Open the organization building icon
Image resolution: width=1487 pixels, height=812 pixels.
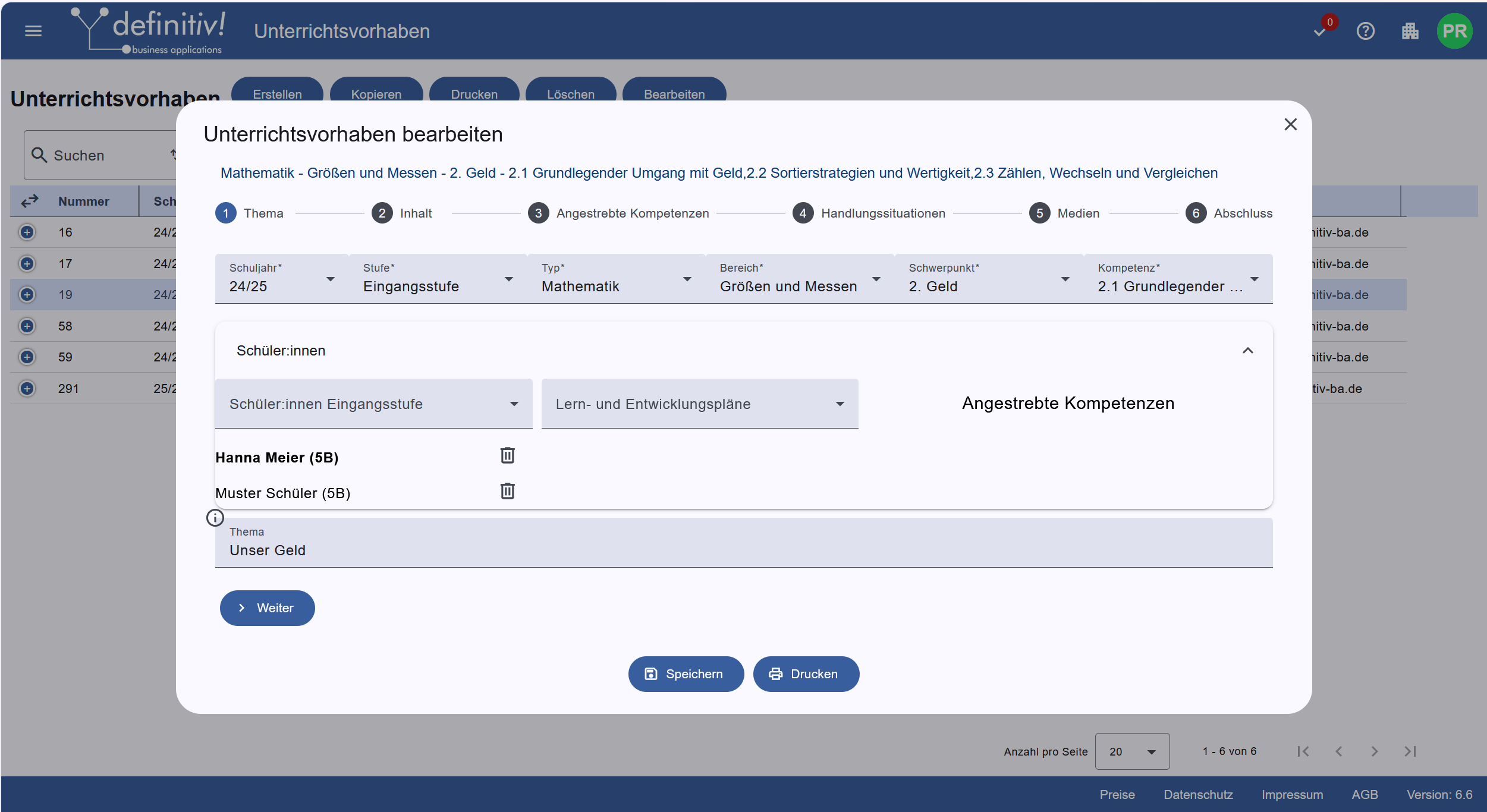pos(1410,31)
